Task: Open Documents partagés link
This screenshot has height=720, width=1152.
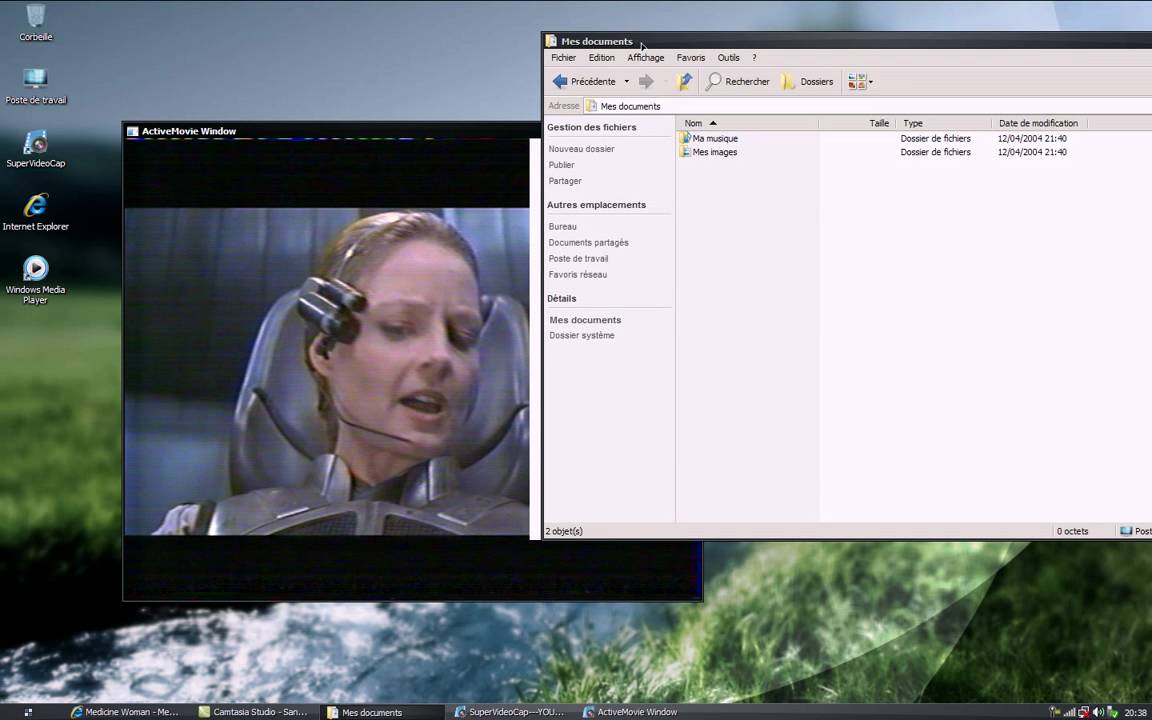Action: [588, 242]
